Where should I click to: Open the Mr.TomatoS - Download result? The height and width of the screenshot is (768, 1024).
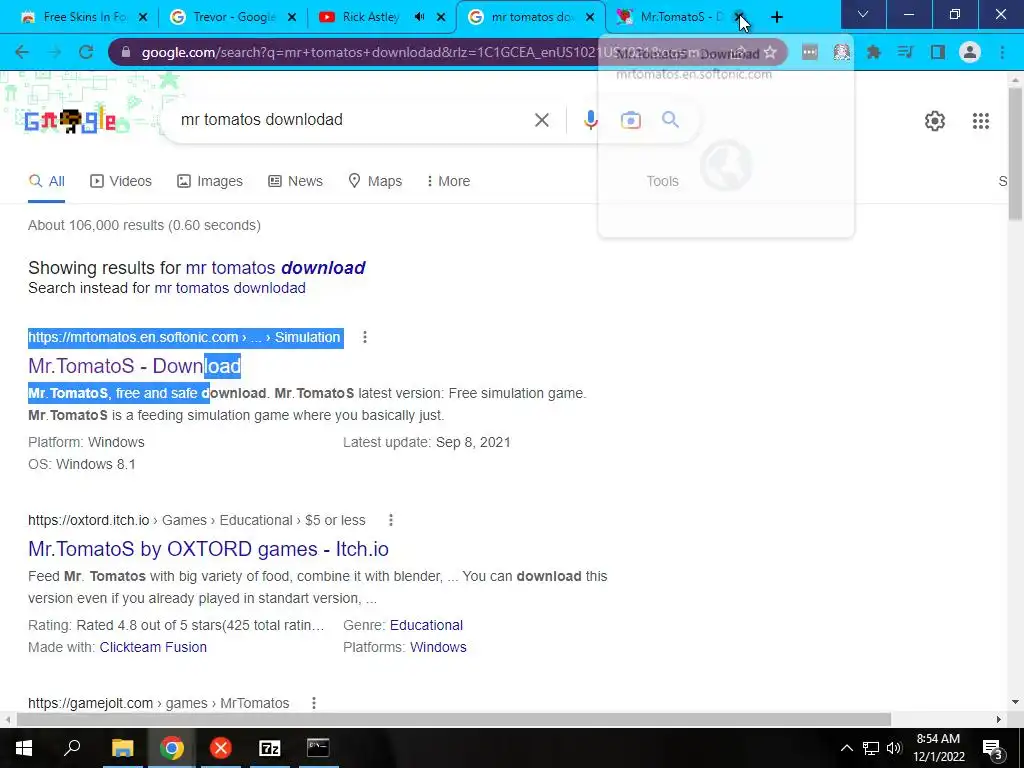(x=135, y=366)
